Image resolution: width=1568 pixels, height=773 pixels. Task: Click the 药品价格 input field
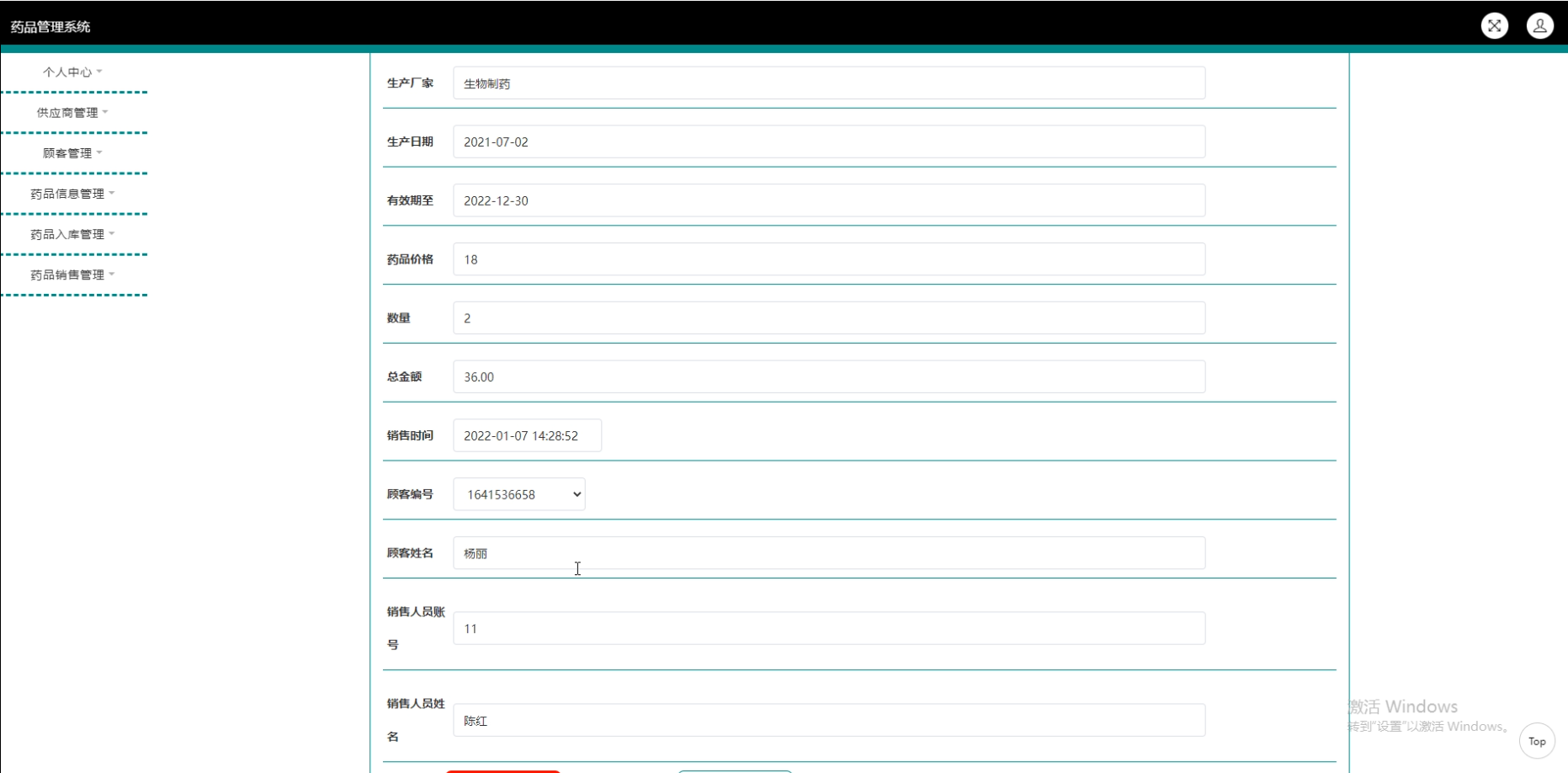(829, 259)
